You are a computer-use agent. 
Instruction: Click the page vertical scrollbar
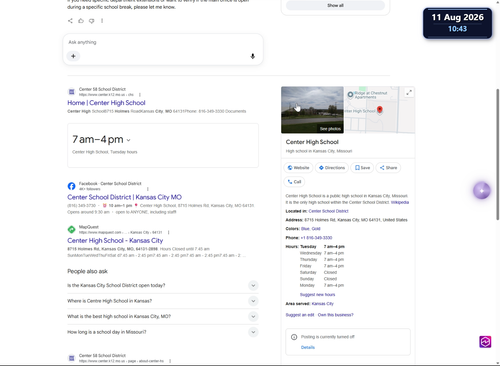coord(498,154)
